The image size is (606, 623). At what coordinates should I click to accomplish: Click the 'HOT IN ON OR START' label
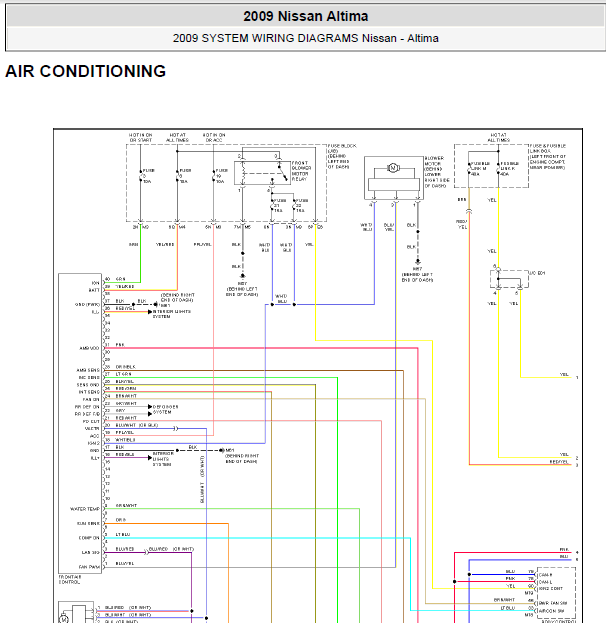[141, 137]
